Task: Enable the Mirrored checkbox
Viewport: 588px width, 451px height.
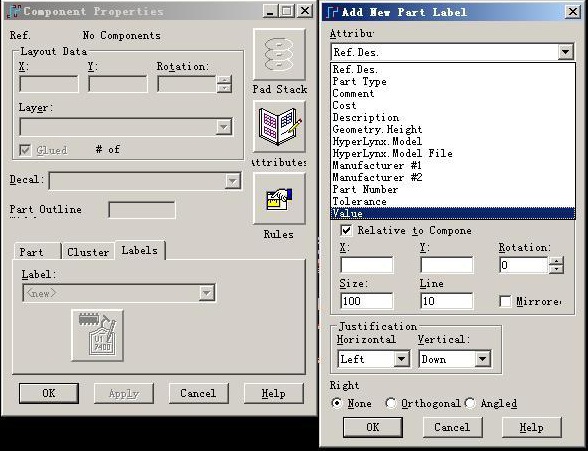Action: (x=505, y=301)
